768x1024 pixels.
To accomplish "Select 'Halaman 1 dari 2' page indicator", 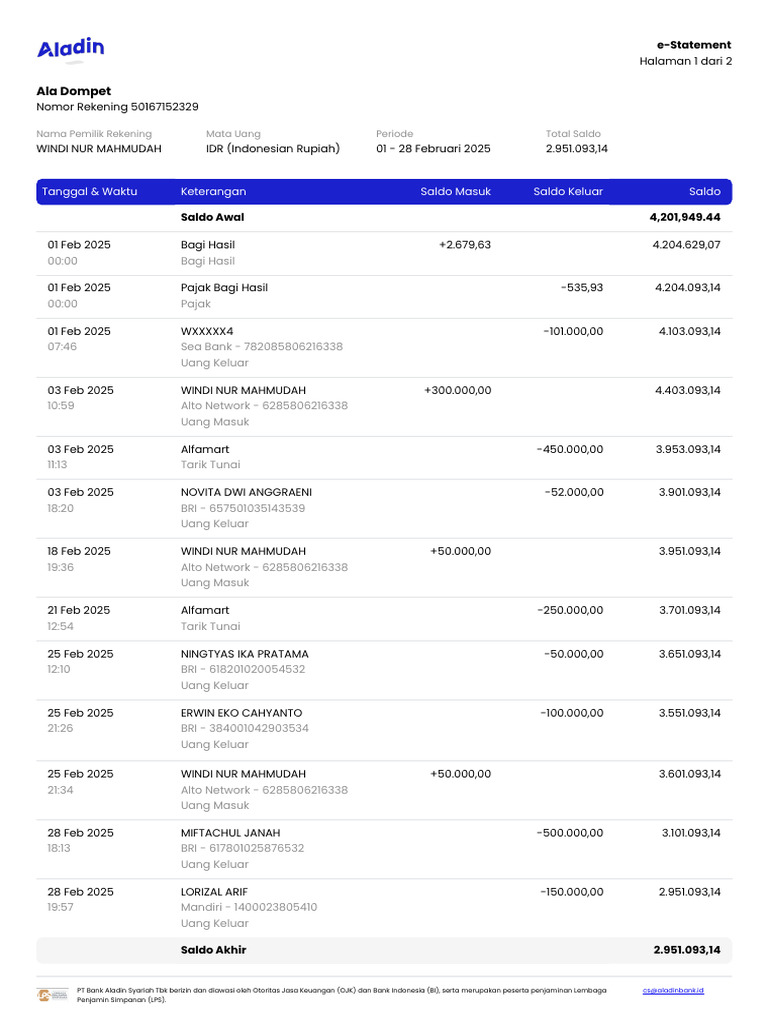I will point(685,61).
